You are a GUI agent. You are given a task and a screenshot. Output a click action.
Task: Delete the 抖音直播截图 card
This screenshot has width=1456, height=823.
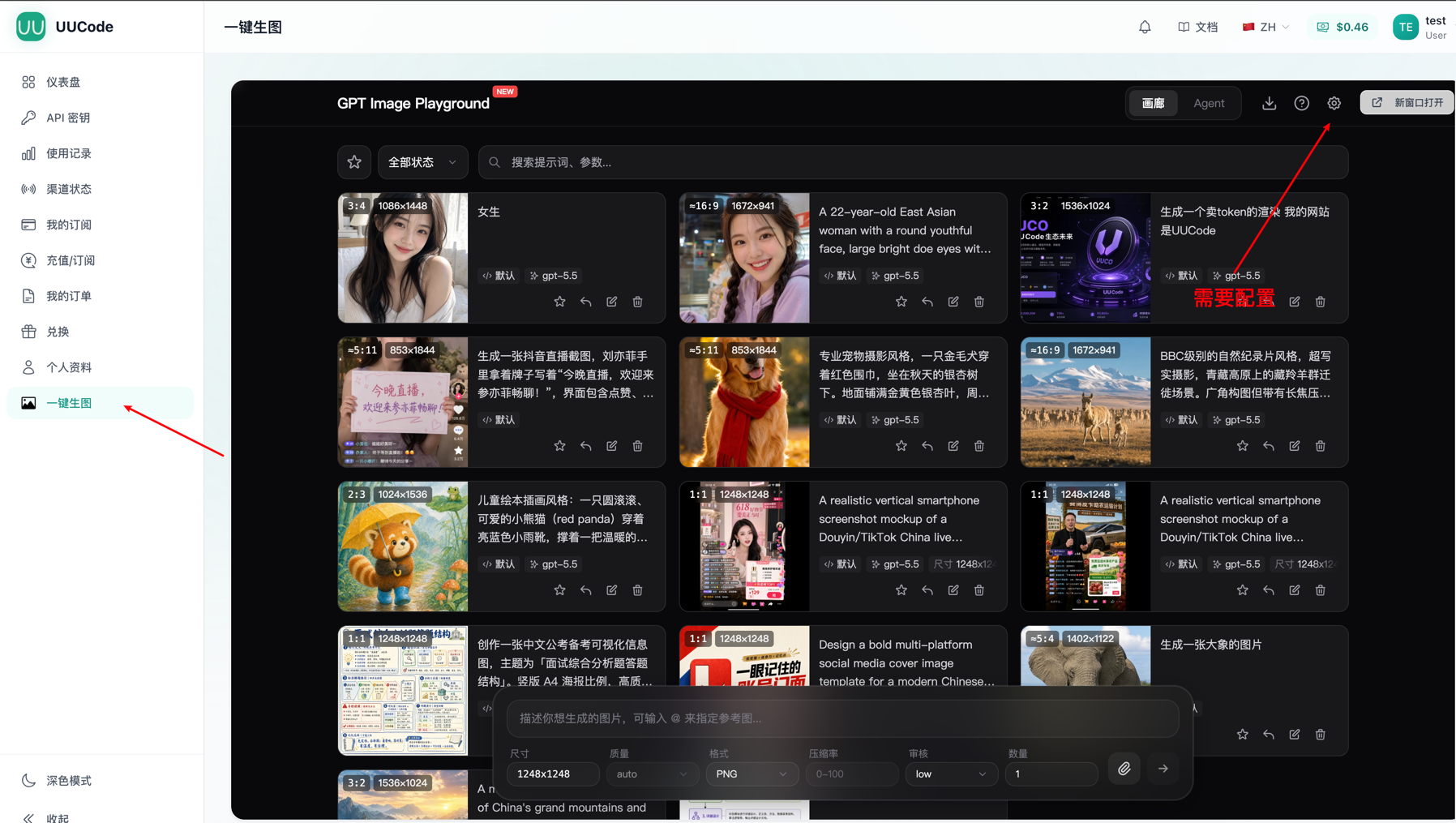point(638,446)
